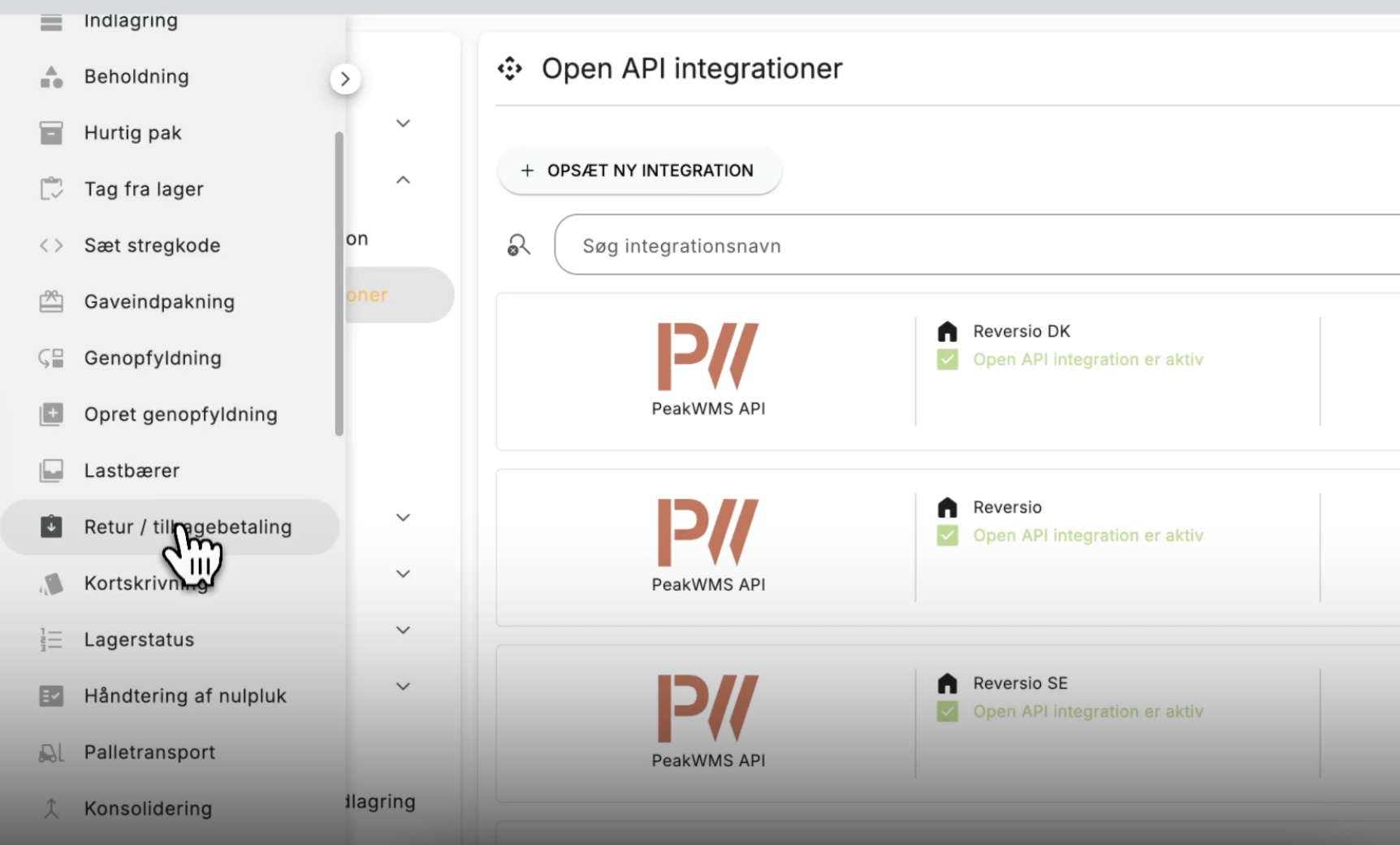
Task: Click the Hurtig pak box icon
Action: (51, 132)
